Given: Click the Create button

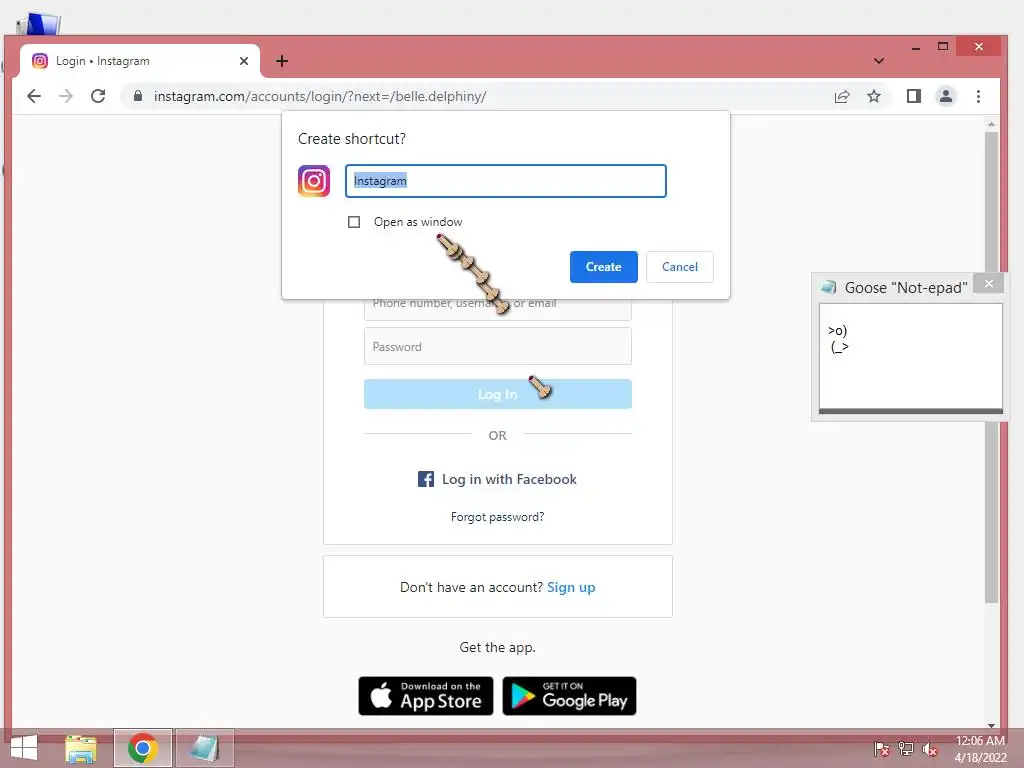Looking at the screenshot, I should (603, 266).
